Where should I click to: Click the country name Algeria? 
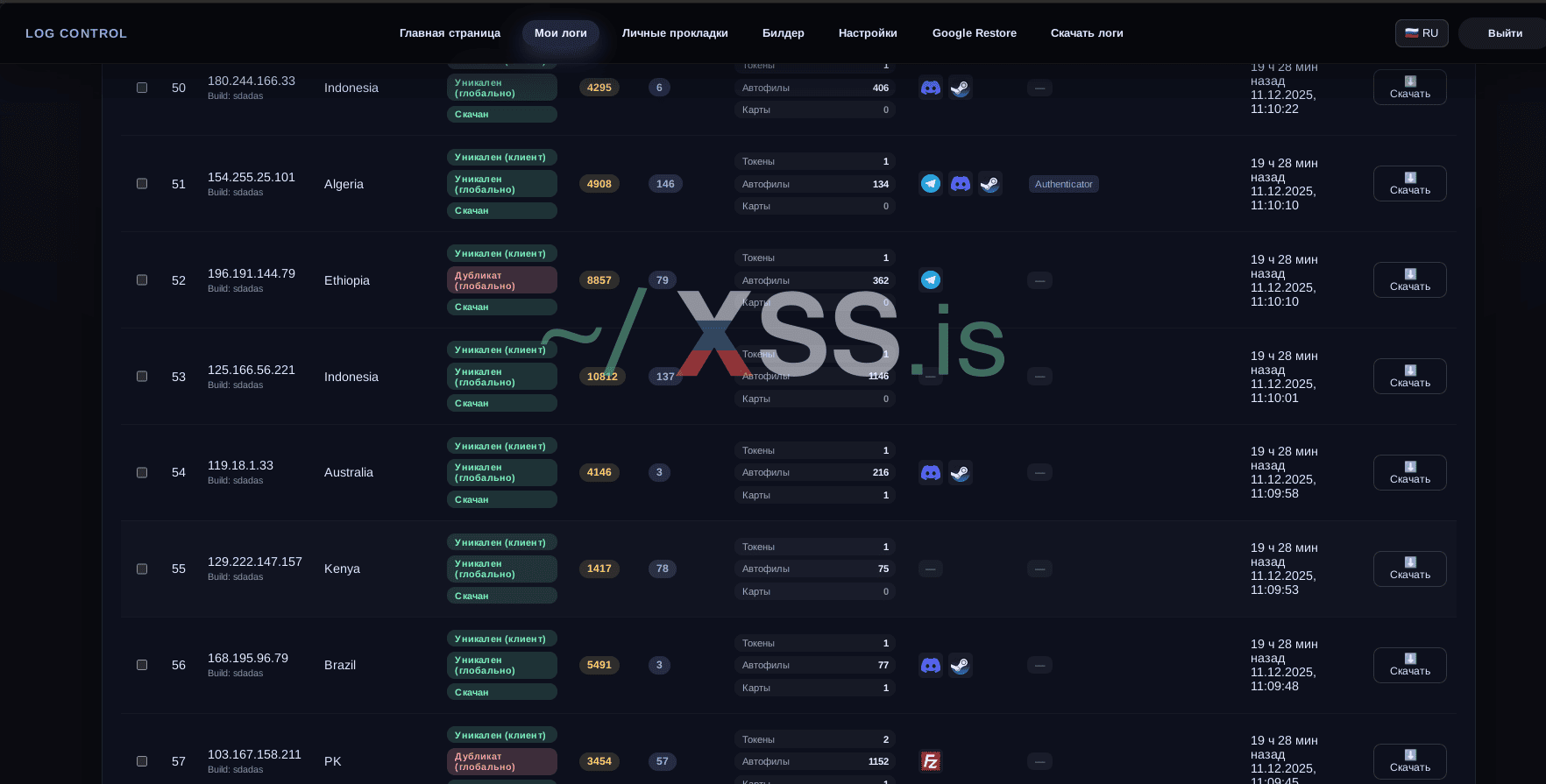pos(344,184)
